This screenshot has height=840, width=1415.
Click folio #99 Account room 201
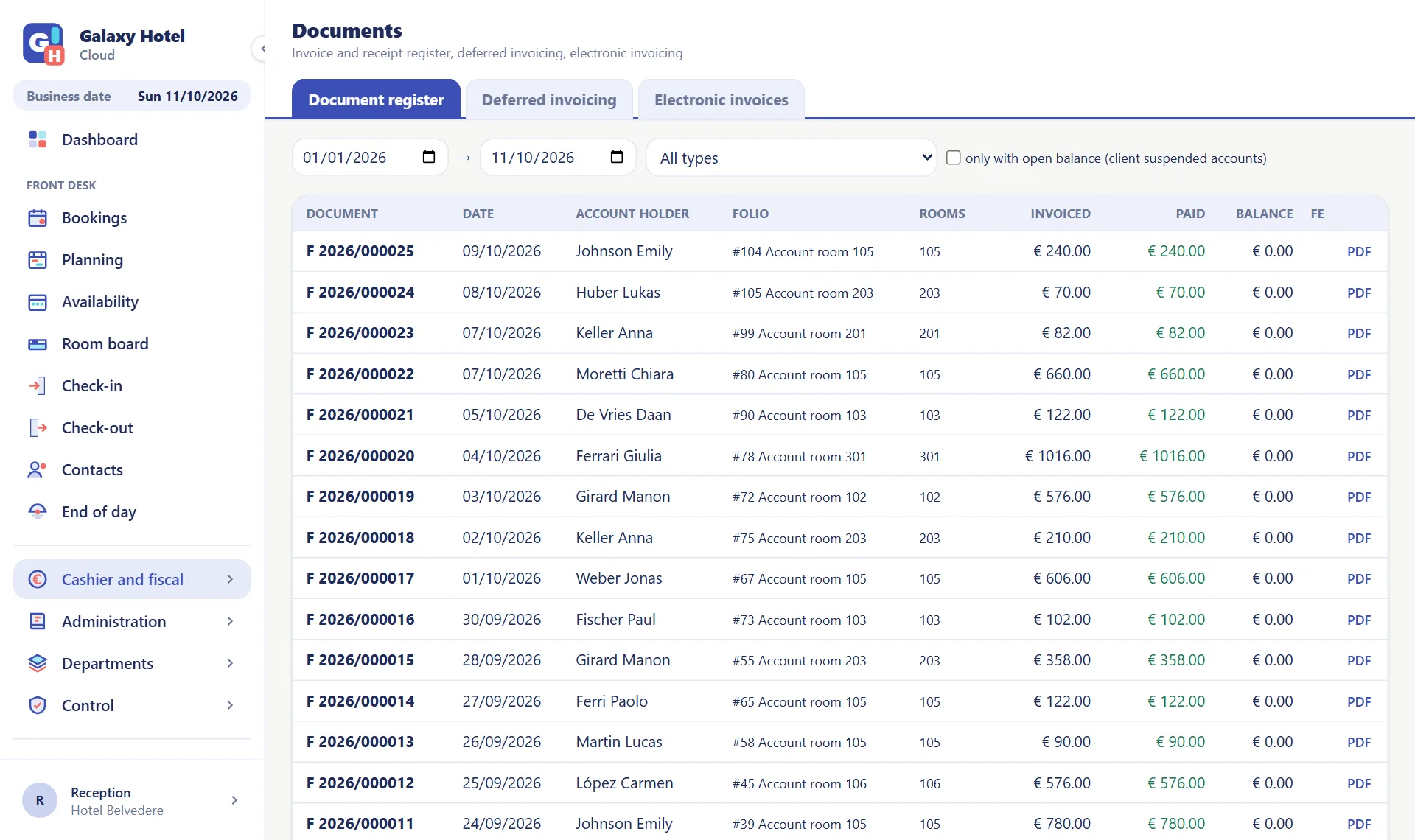pos(799,334)
